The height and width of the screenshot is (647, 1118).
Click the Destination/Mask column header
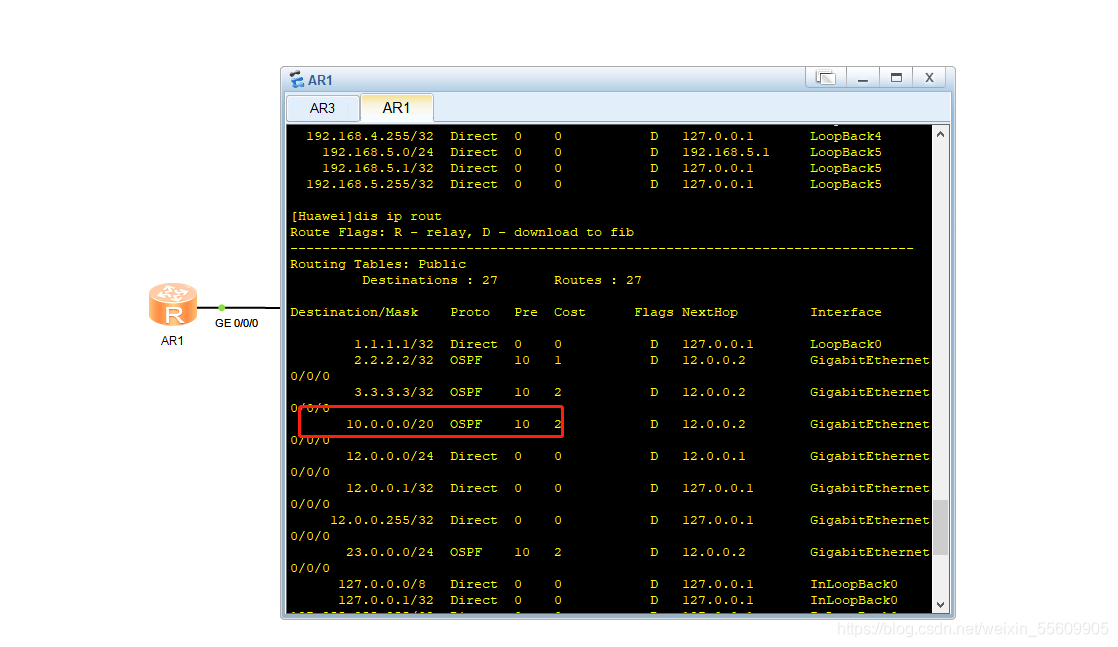[354, 312]
